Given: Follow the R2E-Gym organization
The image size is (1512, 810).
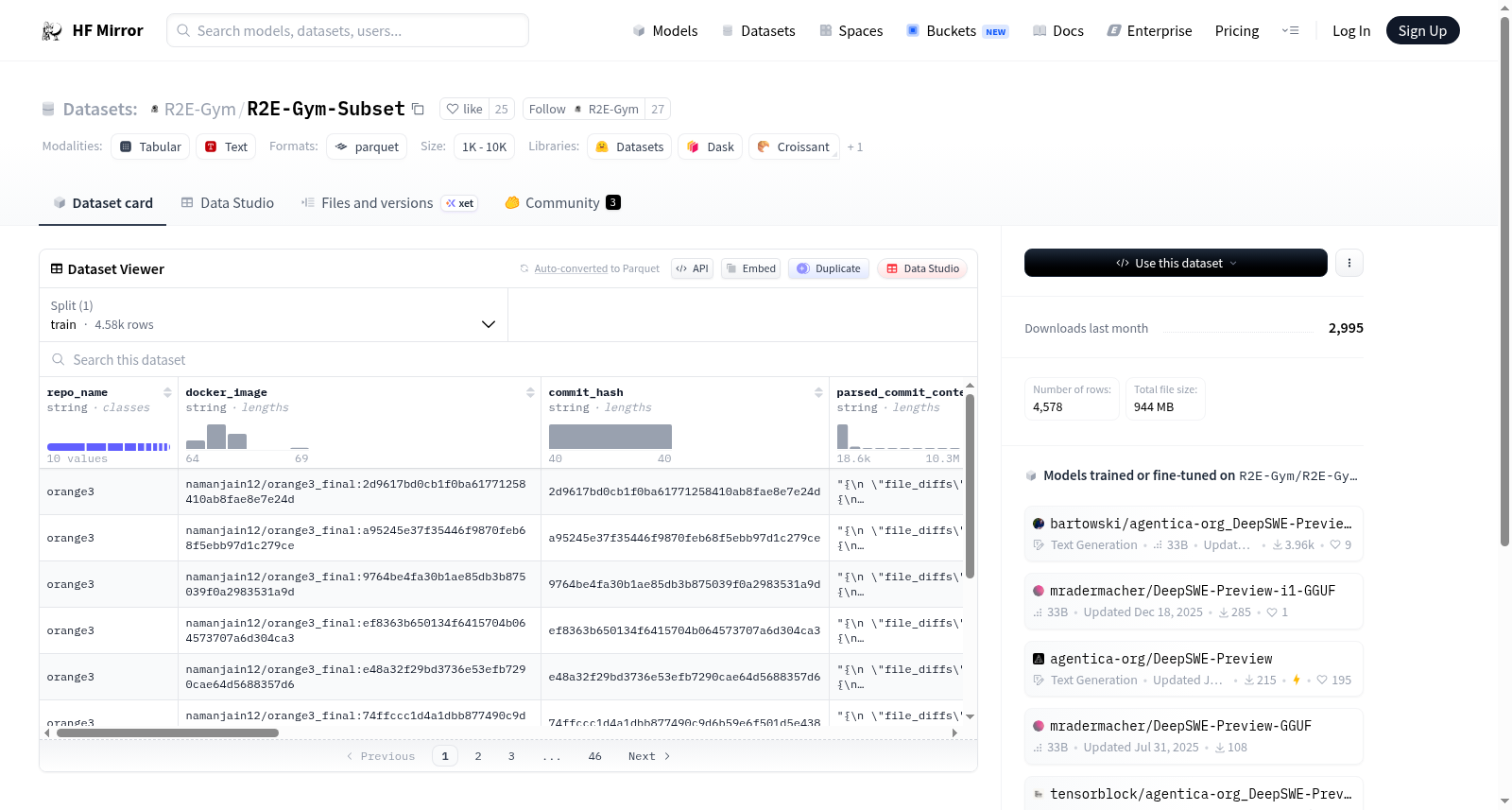Looking at the screenshot, I should coord(583,109).
